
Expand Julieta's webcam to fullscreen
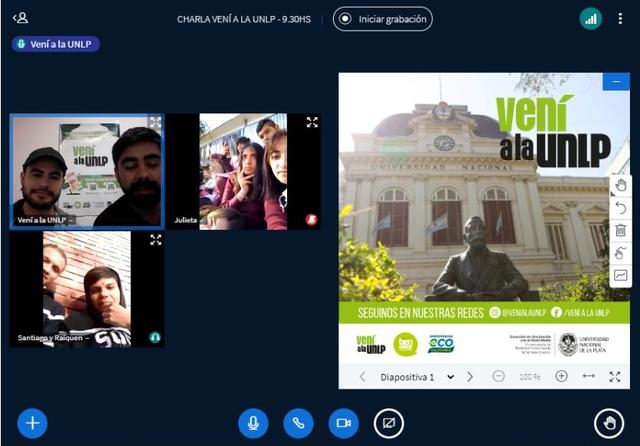pyautogui.click(x=312, y=122)
